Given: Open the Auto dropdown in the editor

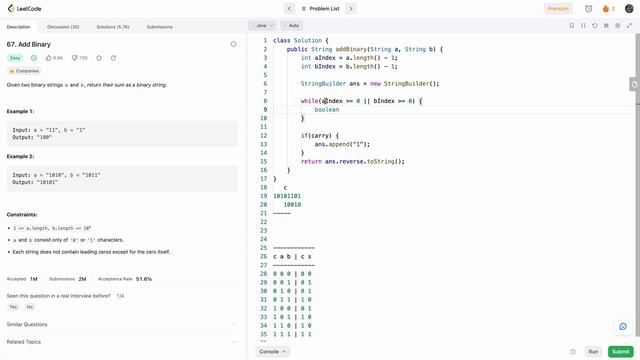Looking at the screenshot, I should click(x=293, y=26).
